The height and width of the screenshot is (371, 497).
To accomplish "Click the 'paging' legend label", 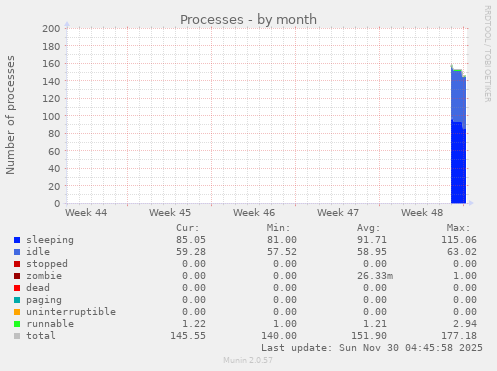I will tap(44, 300).
